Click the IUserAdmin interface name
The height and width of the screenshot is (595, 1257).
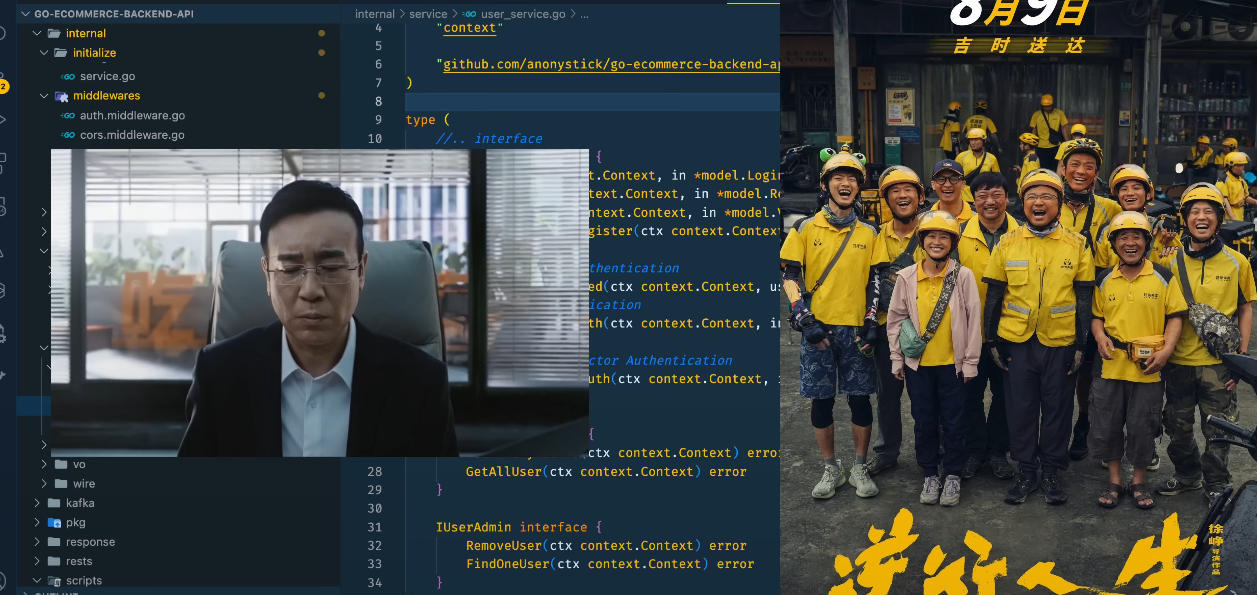coord(474,527)
